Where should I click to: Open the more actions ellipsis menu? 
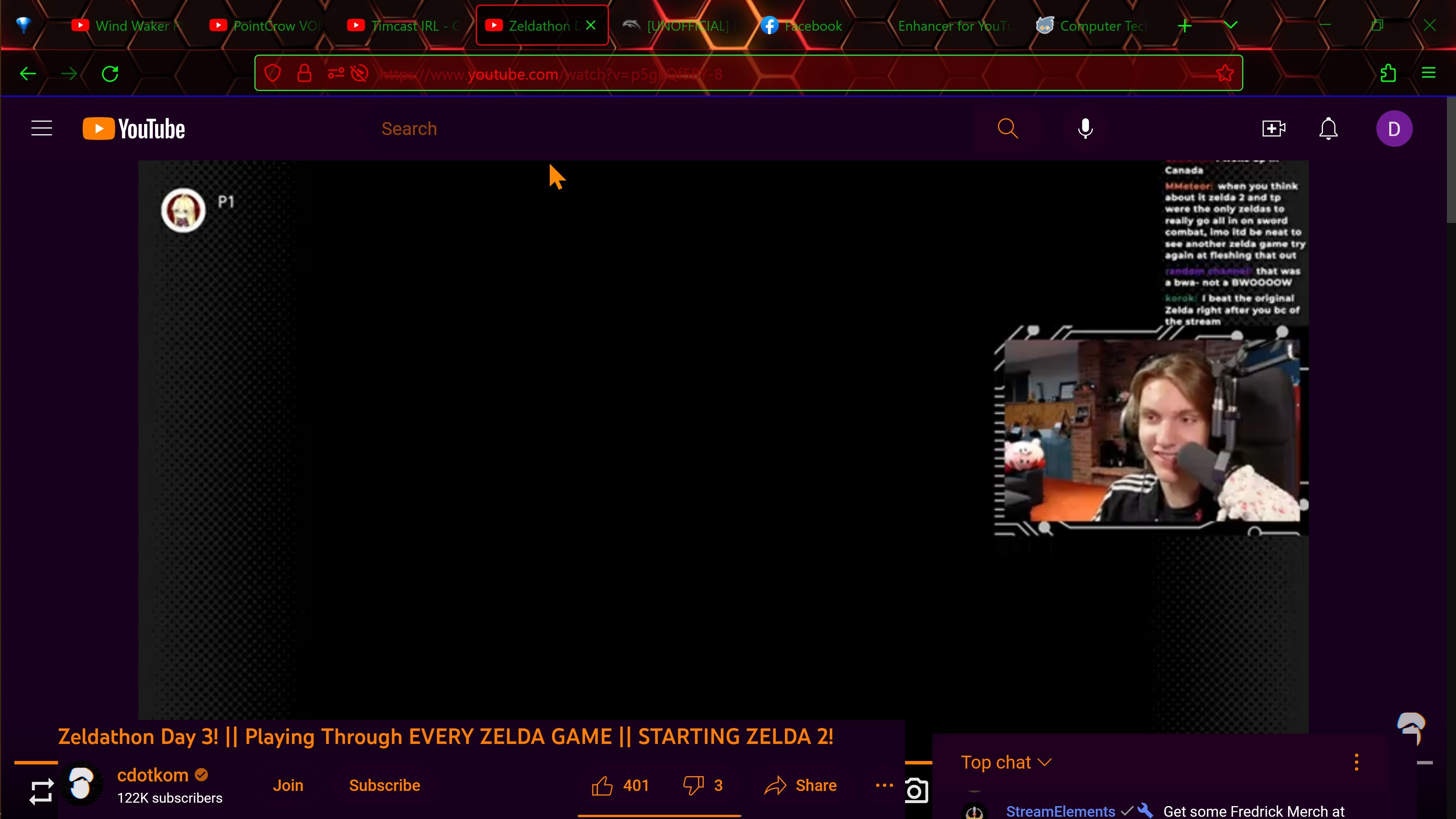(x=885, y=786)
